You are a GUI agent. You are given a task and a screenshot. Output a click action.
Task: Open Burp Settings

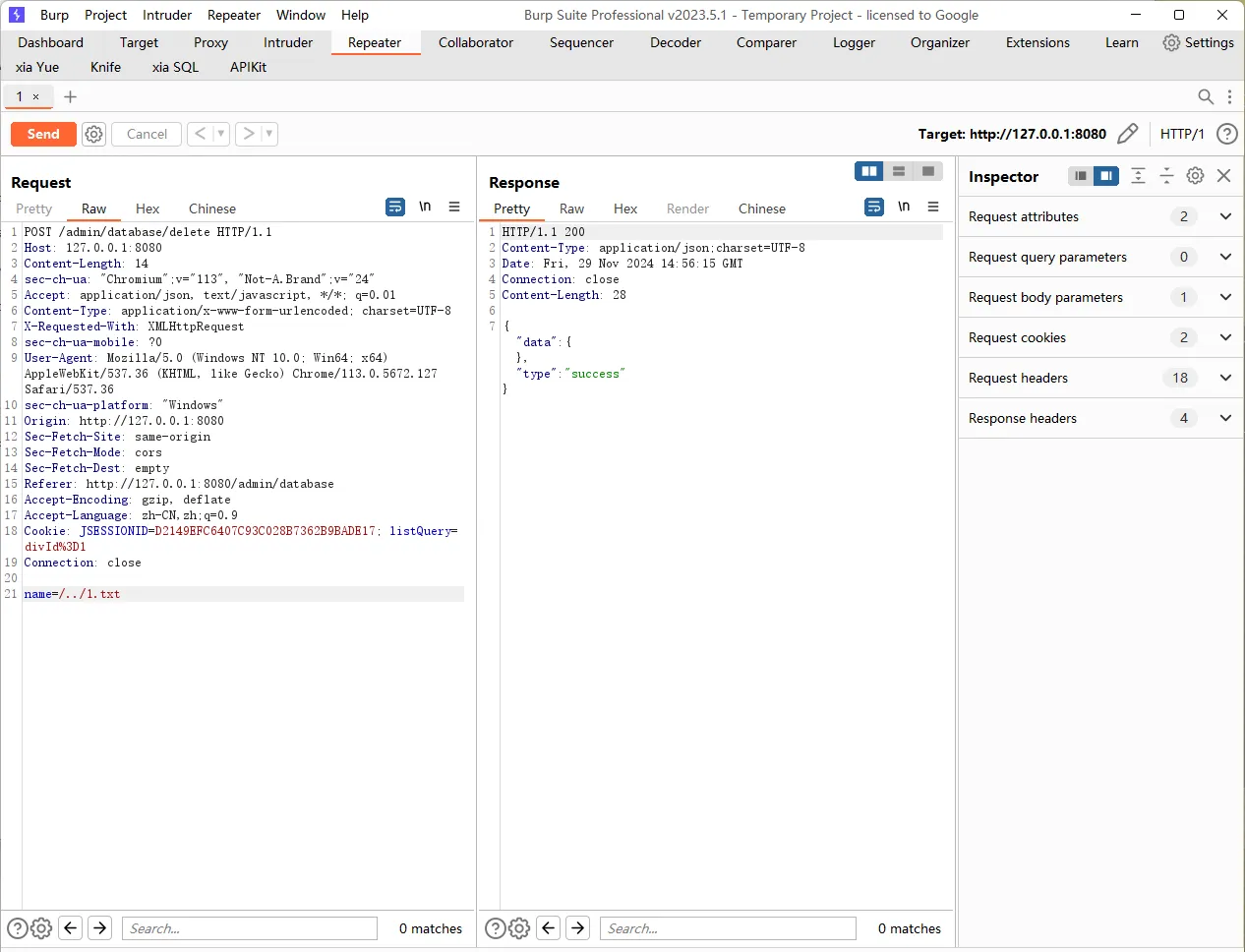pos(1198,42)
